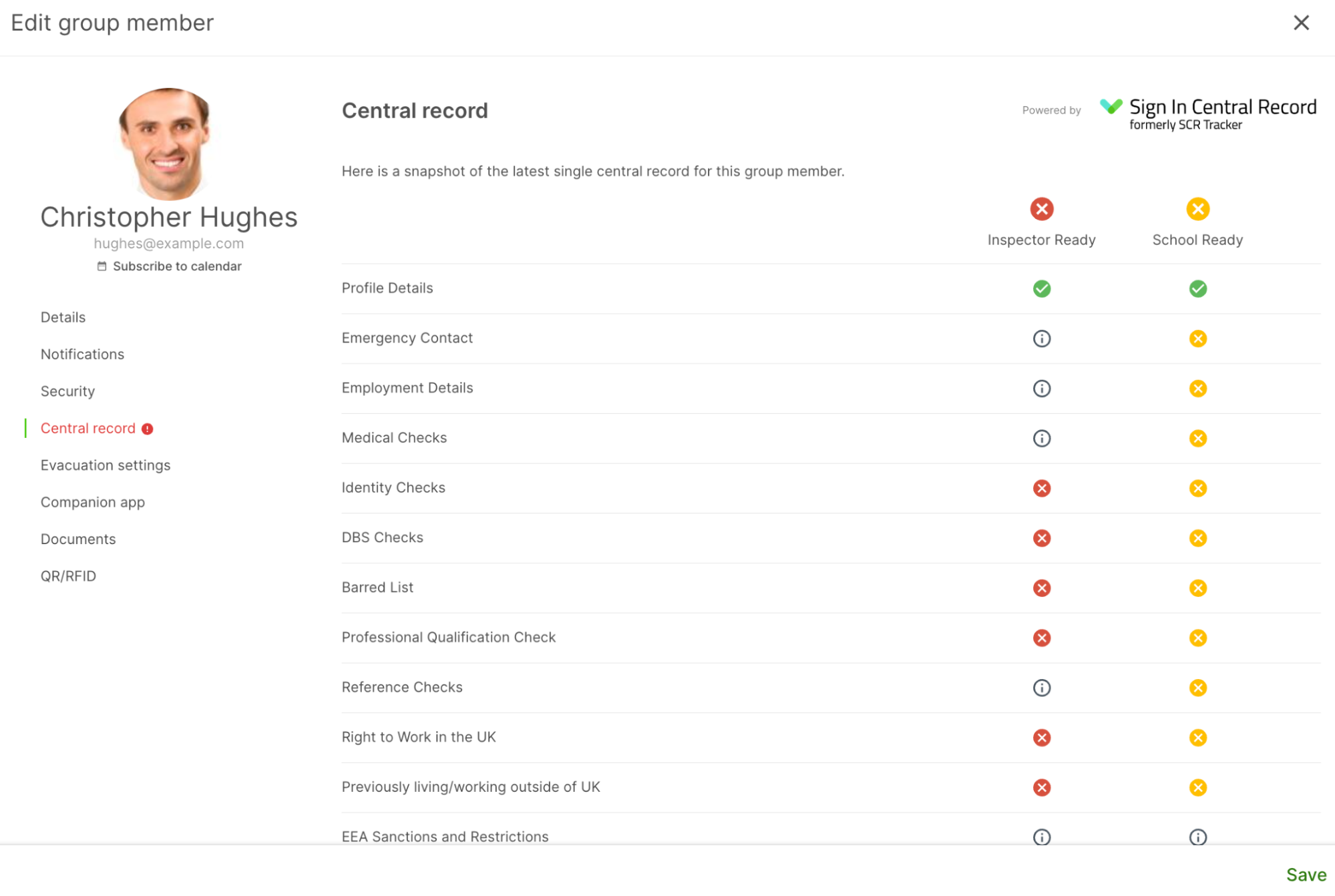The height and width of the screenshot is (896, 1335).
Task: Open the Evacuation settings section
Action: (x=105, y=465)
